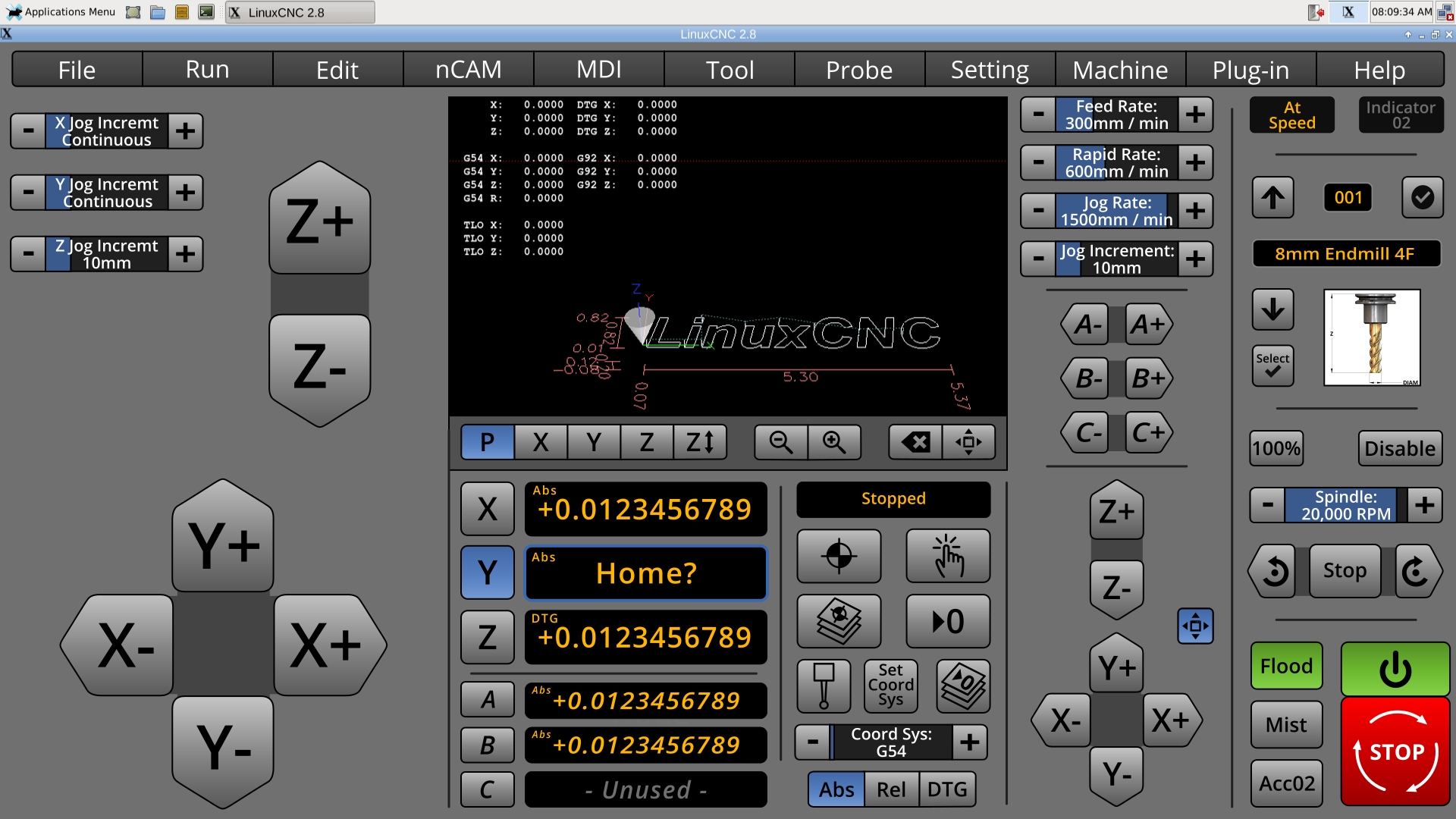Click the tool number up arrow
Image resolution: width=1456 pixels, height=819 pixels.
pyautogui.click(x=1273, y=198)
